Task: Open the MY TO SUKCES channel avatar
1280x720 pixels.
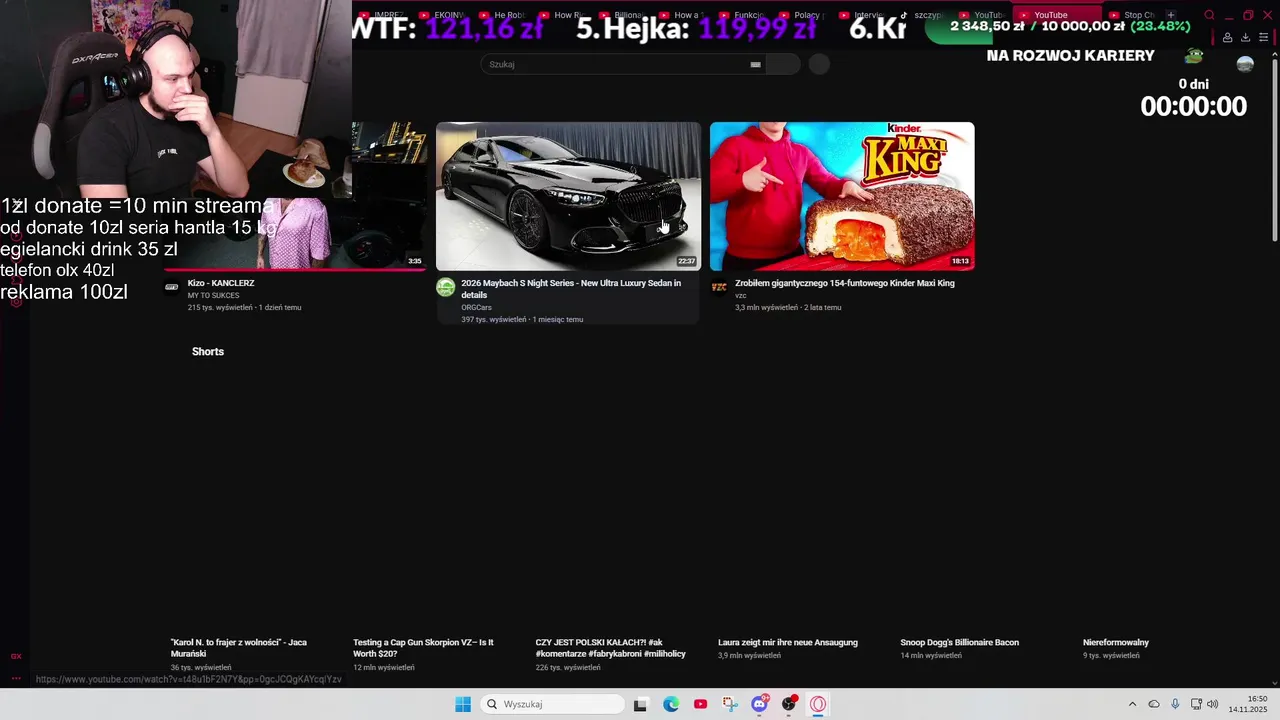Action: (171, 288)
